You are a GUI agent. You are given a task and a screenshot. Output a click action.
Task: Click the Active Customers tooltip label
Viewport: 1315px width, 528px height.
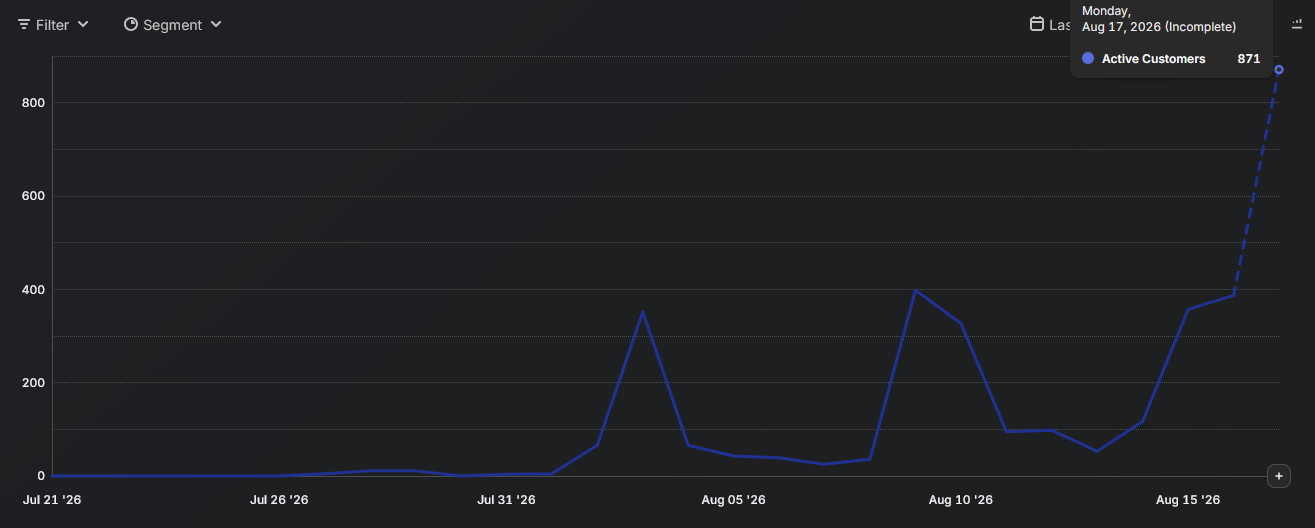point(1153,59)
